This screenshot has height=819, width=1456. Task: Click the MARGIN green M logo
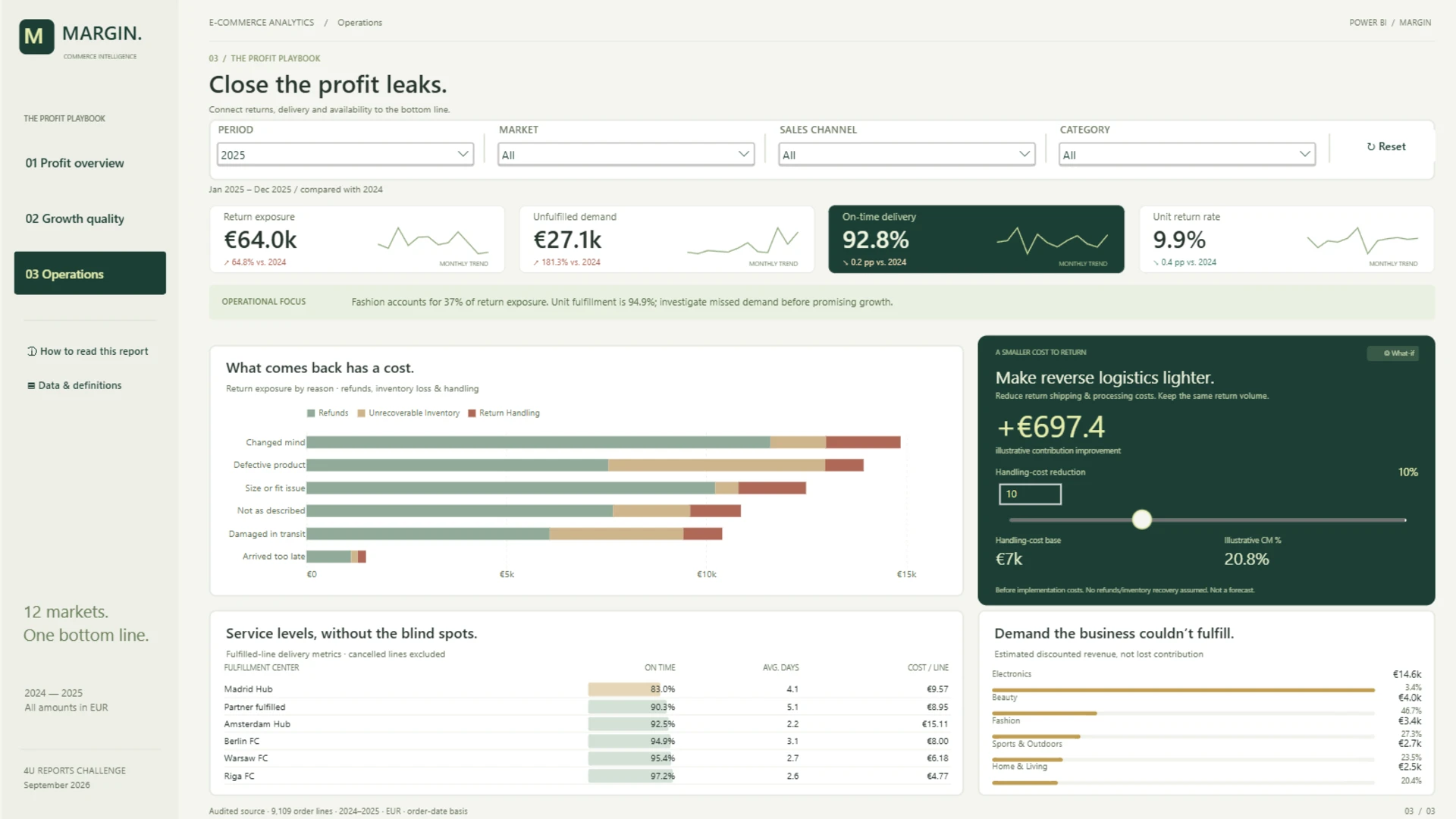tap(36, 36)
